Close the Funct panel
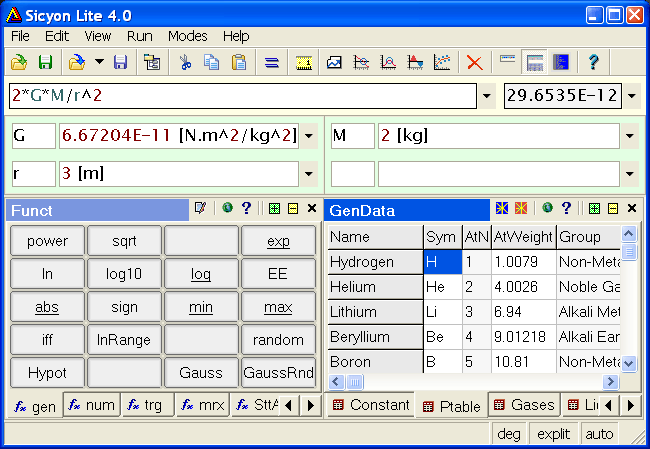Screen dimensions: 650x449 tap(312, 208)
